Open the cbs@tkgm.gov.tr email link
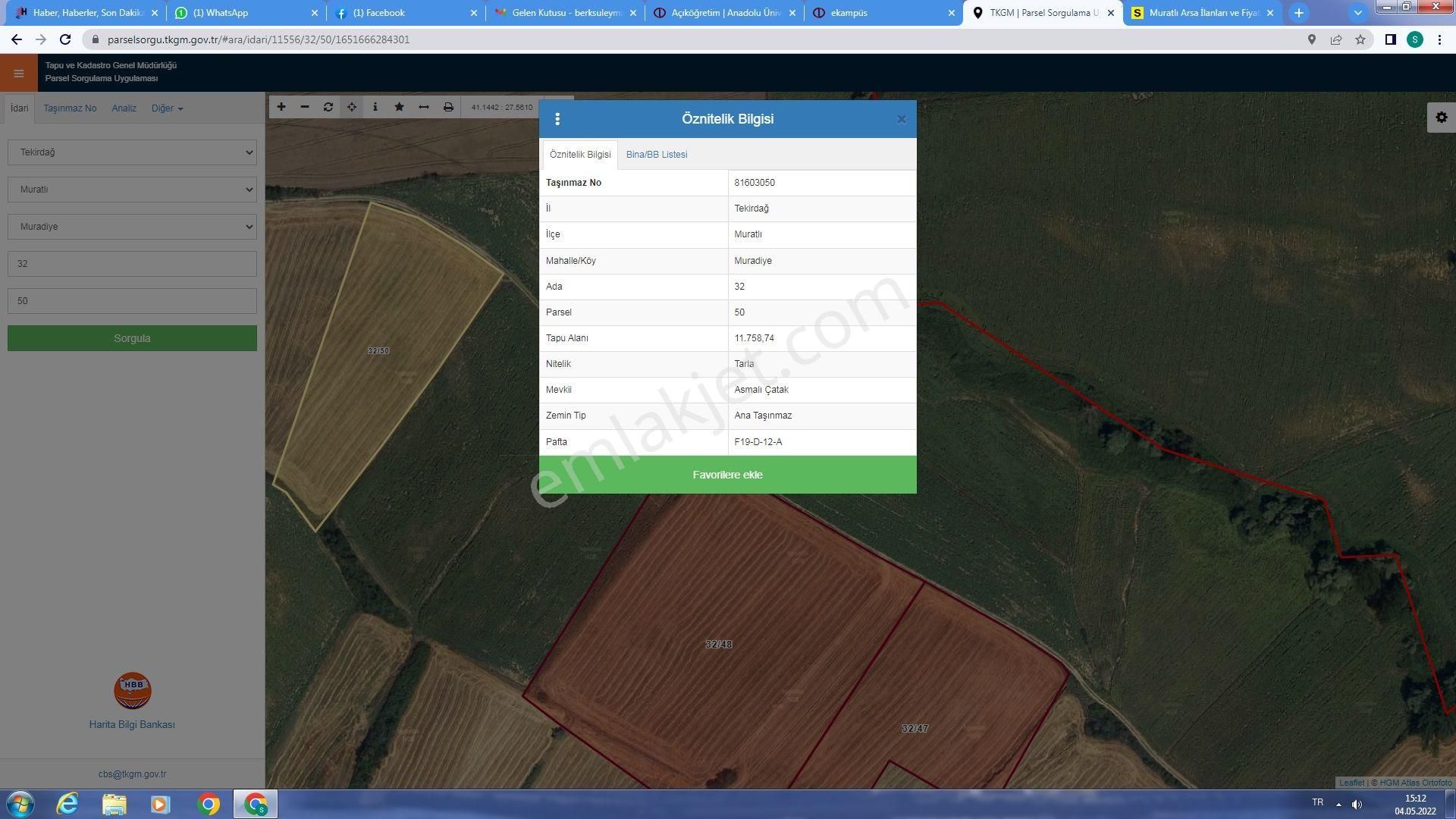 (132, 774)
